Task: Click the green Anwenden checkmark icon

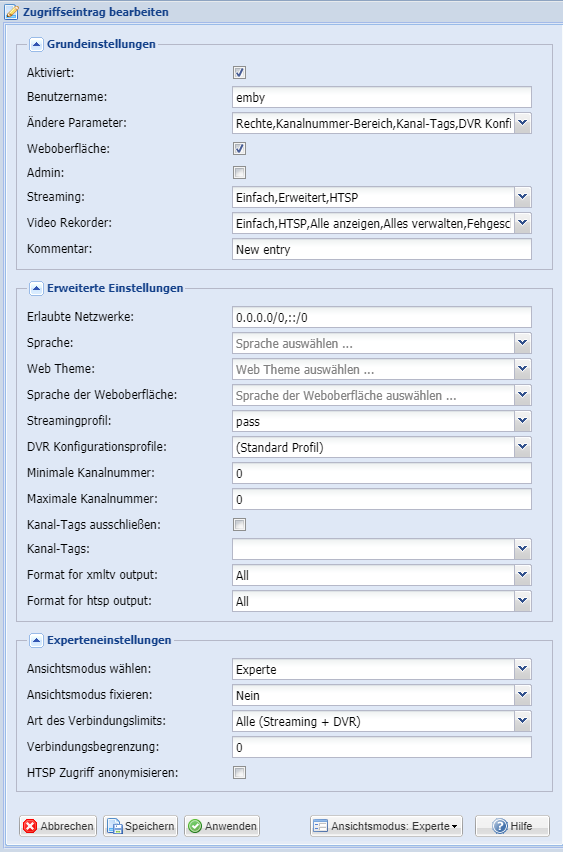Action: click(195, 826)
